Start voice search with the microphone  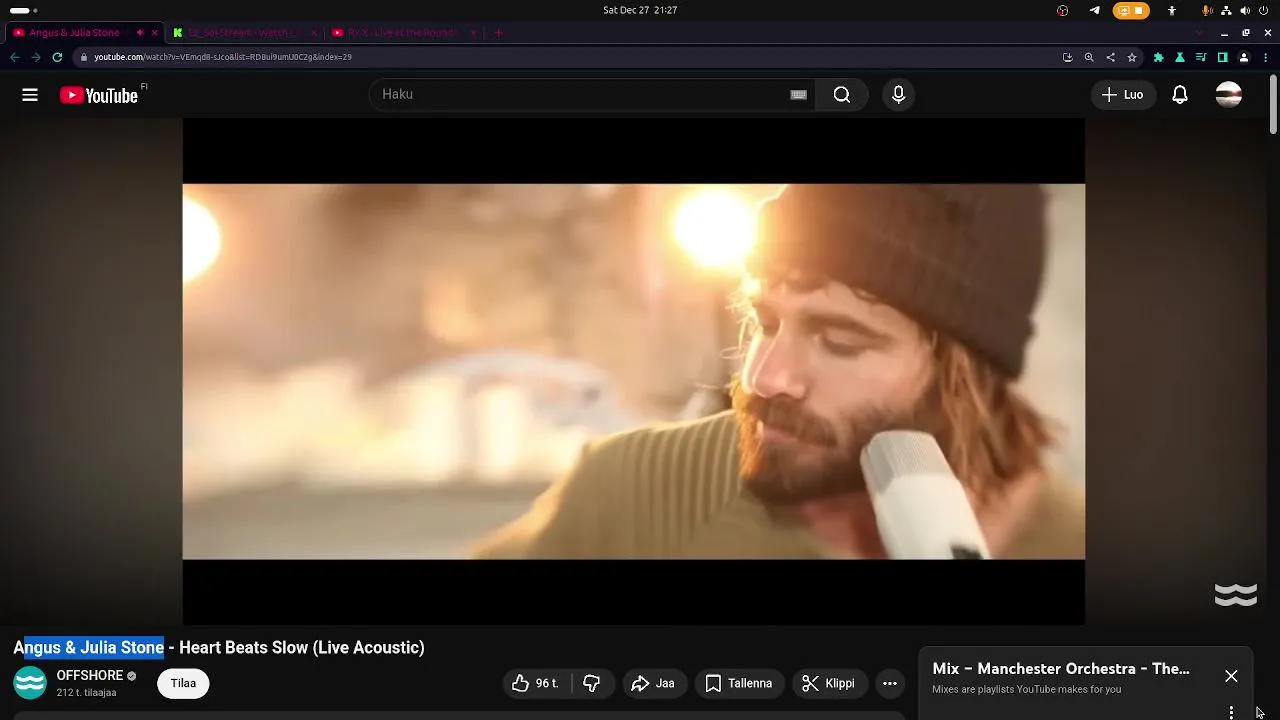point(898,95)
